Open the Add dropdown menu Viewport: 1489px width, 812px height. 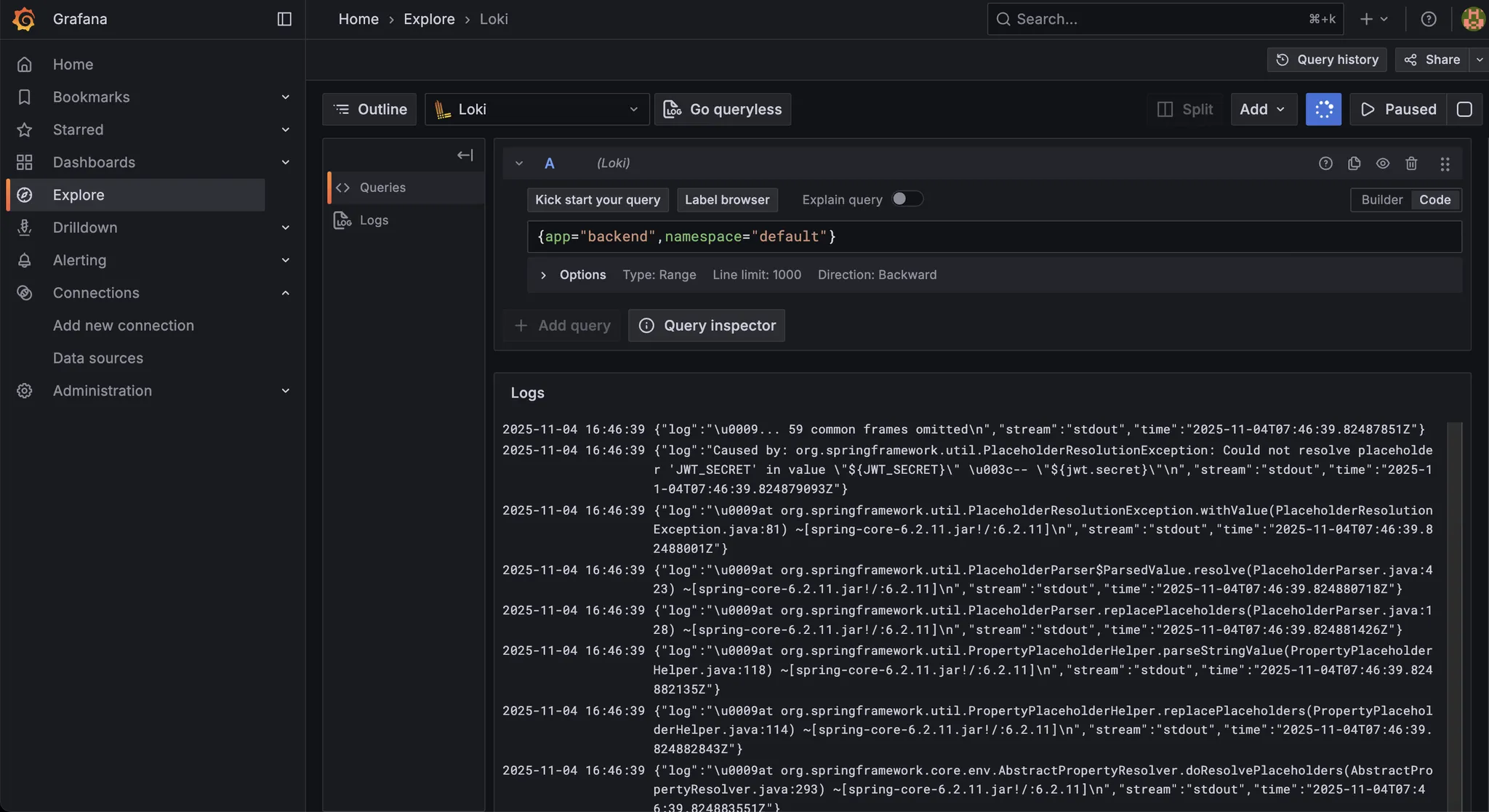[1263, 109]
